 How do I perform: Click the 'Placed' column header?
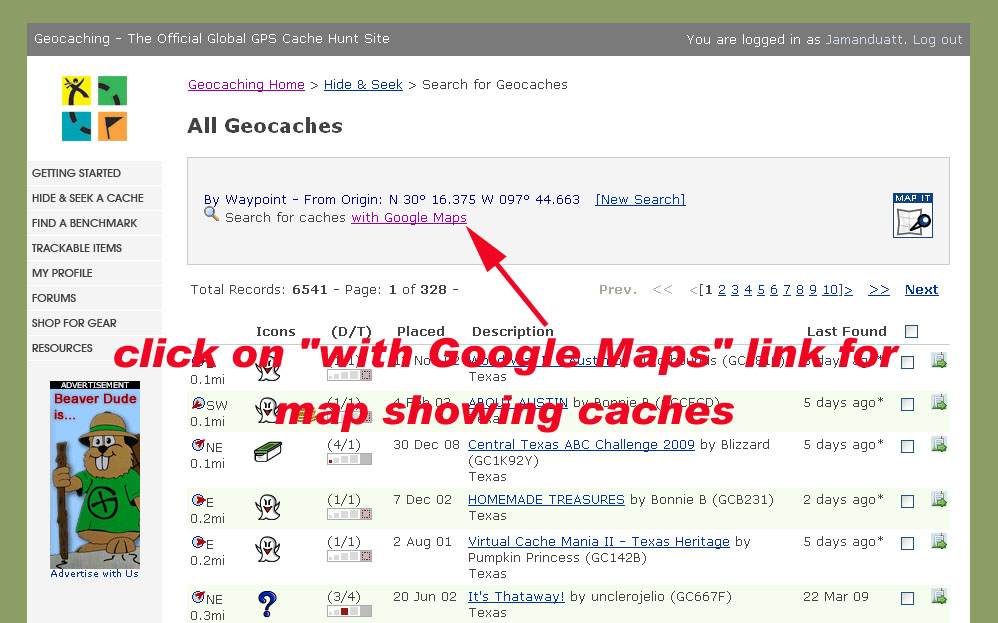click(x=421, y=331)
